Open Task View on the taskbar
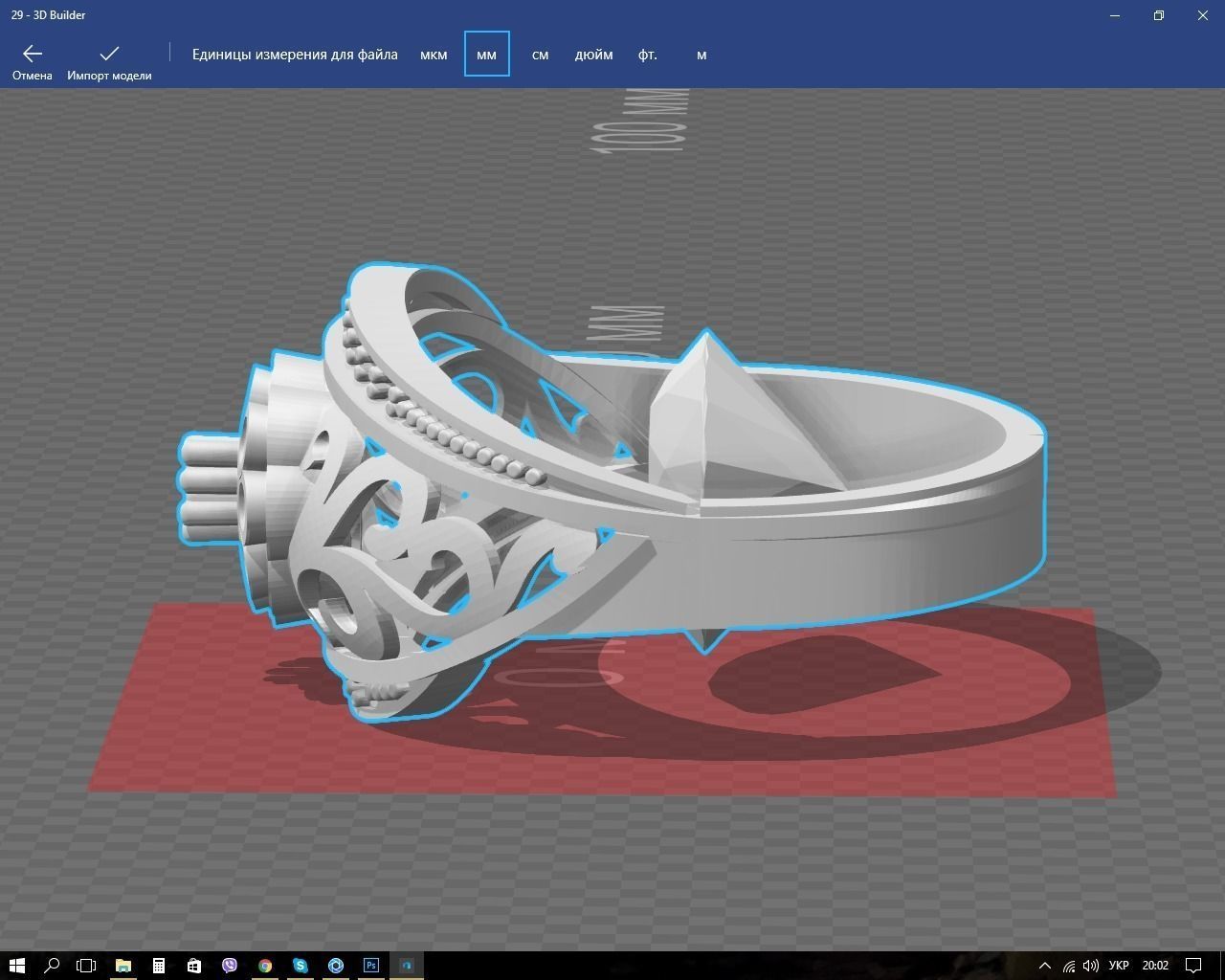 [86, 966]
